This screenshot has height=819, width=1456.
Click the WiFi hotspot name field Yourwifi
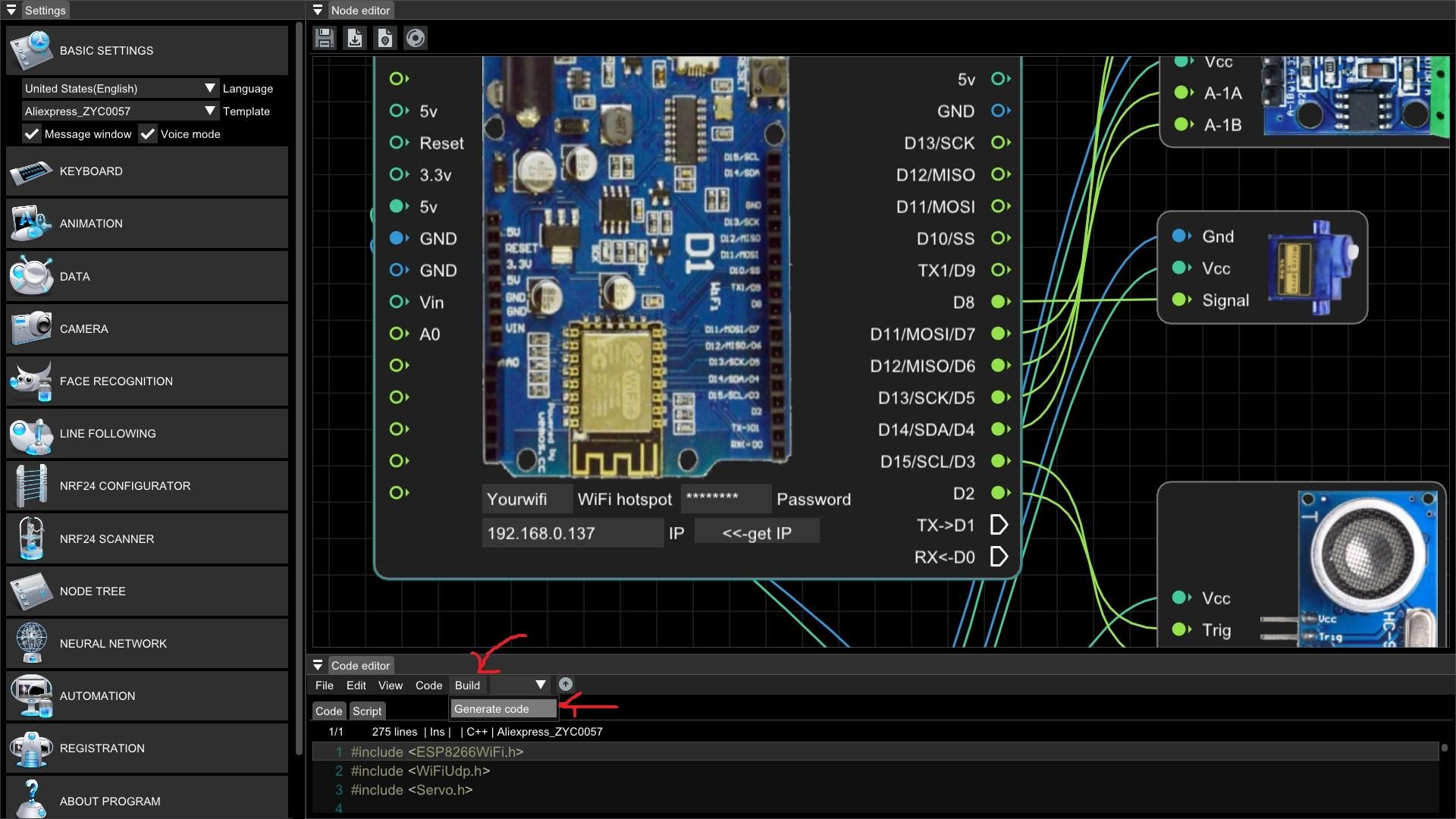(526, 500)
